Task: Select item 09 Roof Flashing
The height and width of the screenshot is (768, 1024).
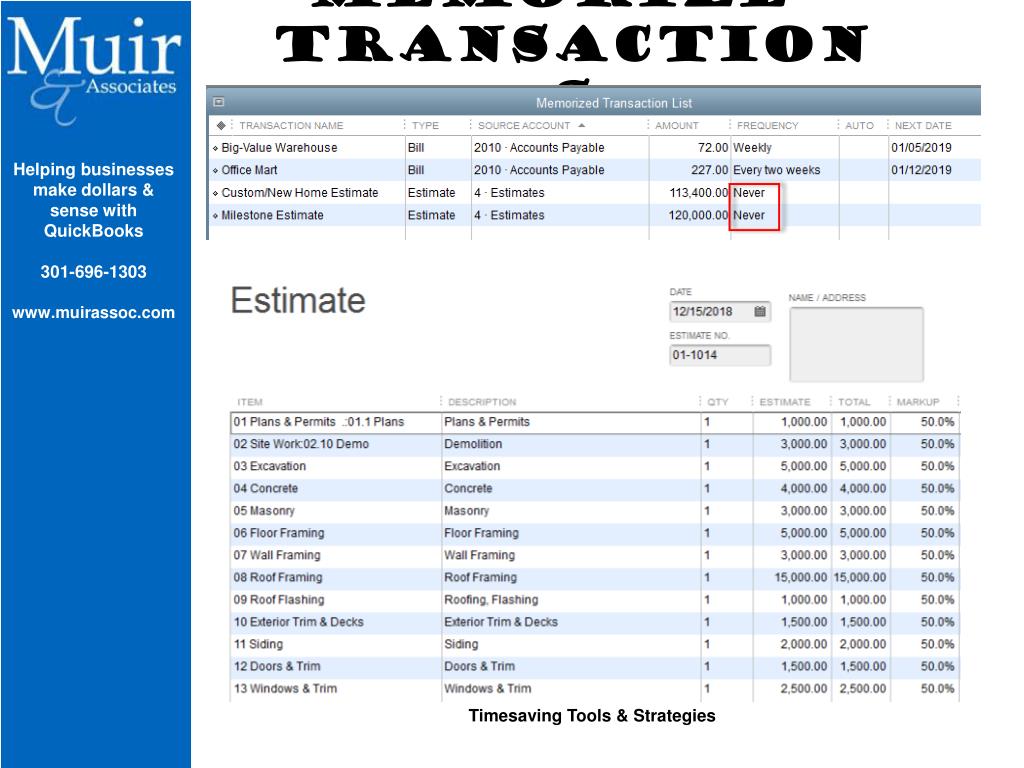Action: point(595,600)
